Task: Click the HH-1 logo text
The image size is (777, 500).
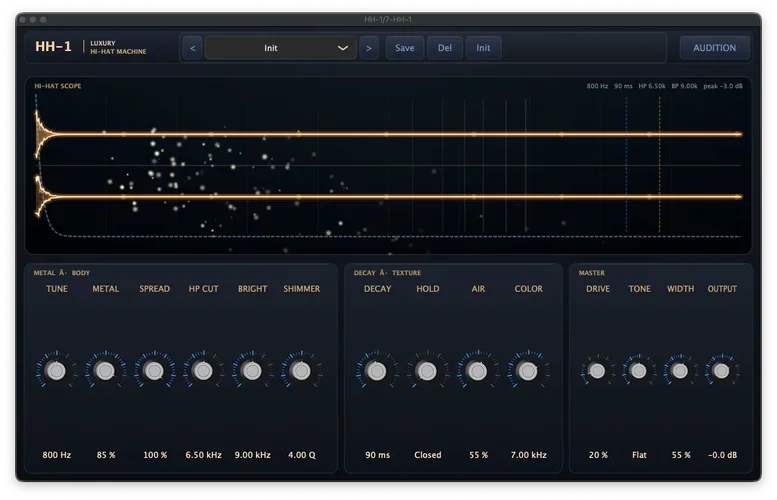Action: pyautogui.click(x=53, y=47)
